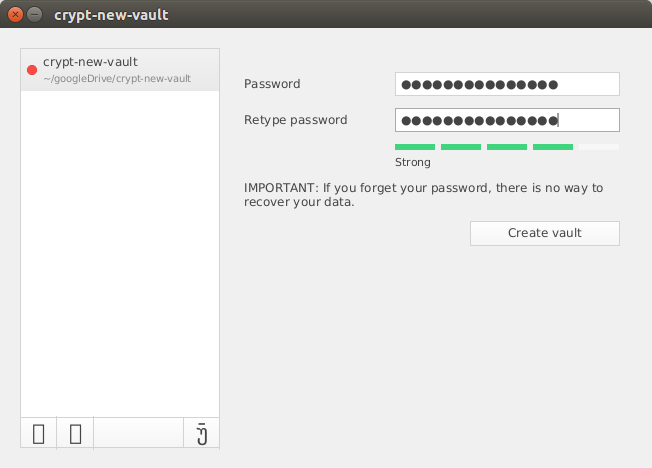Click the remove vault button beside add
This screenshot has height=468, width=652.
pyautogui.click(x=75, y=434)
